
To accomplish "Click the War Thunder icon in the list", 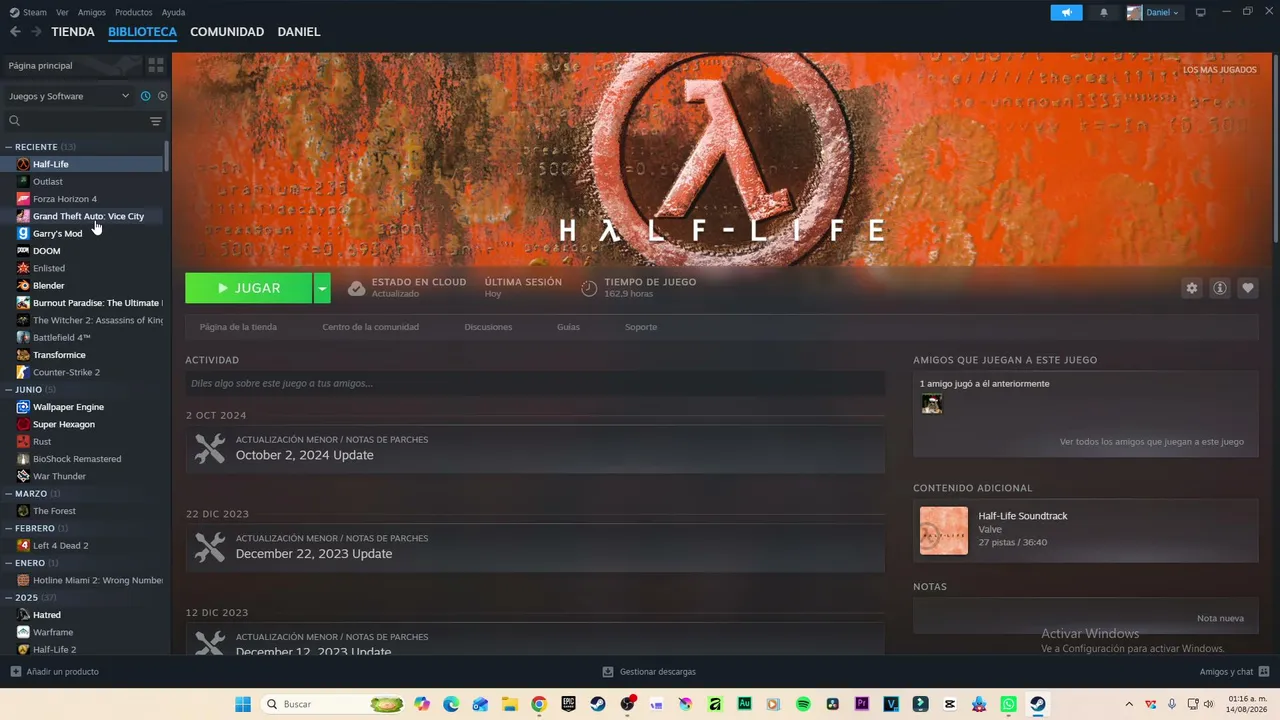I will click(23, 476).
